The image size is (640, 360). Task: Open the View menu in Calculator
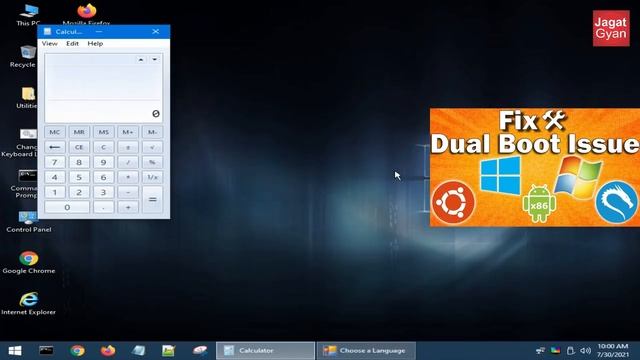(49, 43)
